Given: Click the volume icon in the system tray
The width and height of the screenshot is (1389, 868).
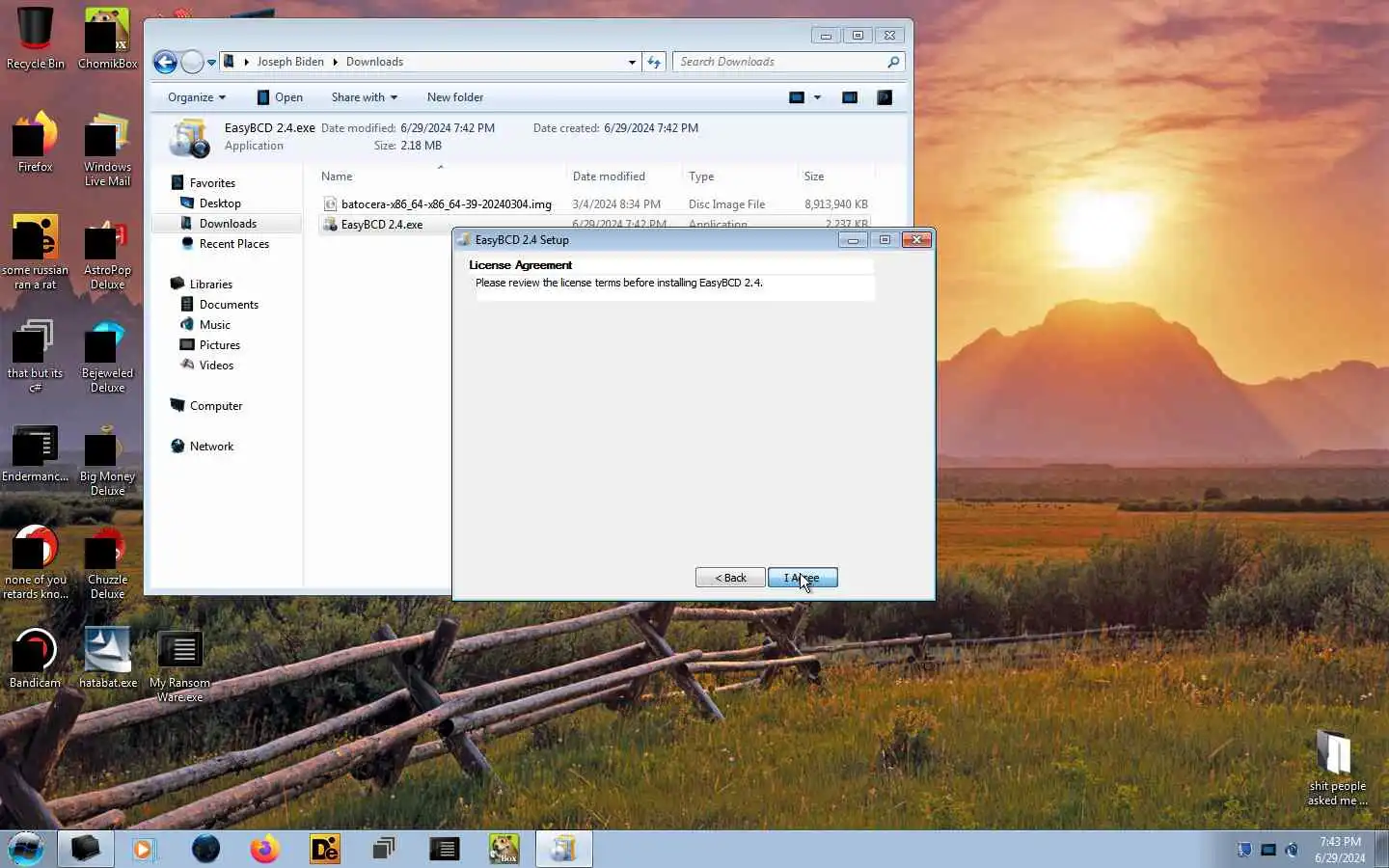Looking at the screenshot, I should click(x=1292, y=850).
